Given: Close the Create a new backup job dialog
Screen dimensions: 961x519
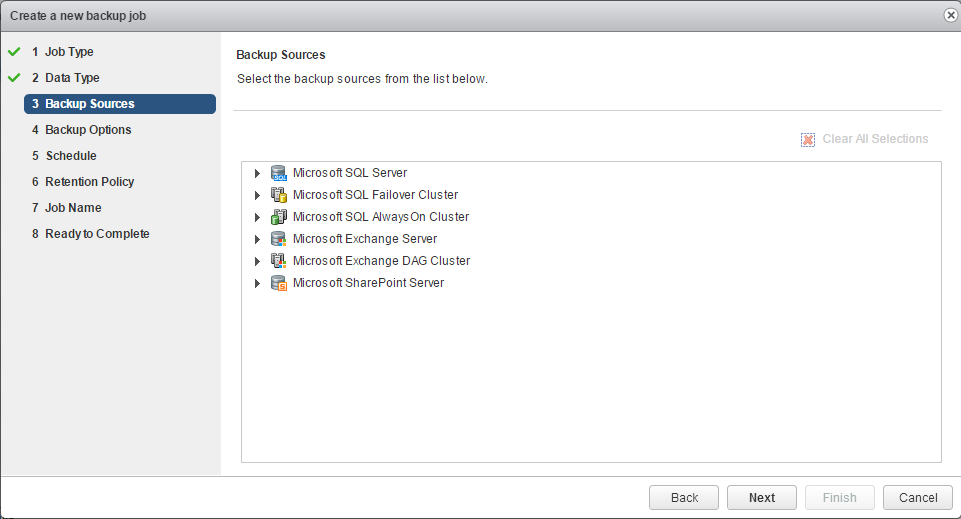Looking at the screenshot, I should [951, 15].
